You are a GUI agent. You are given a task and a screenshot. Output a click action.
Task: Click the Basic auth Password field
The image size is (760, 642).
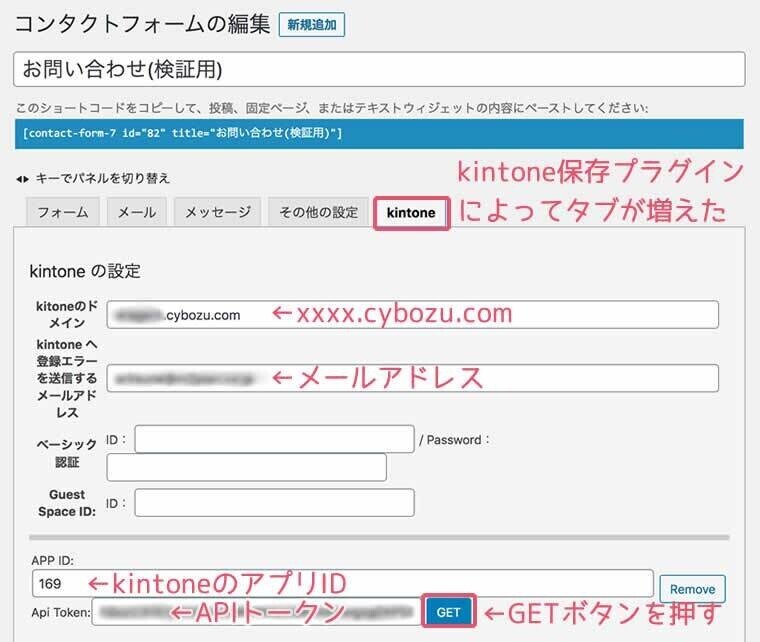(246, 467)
